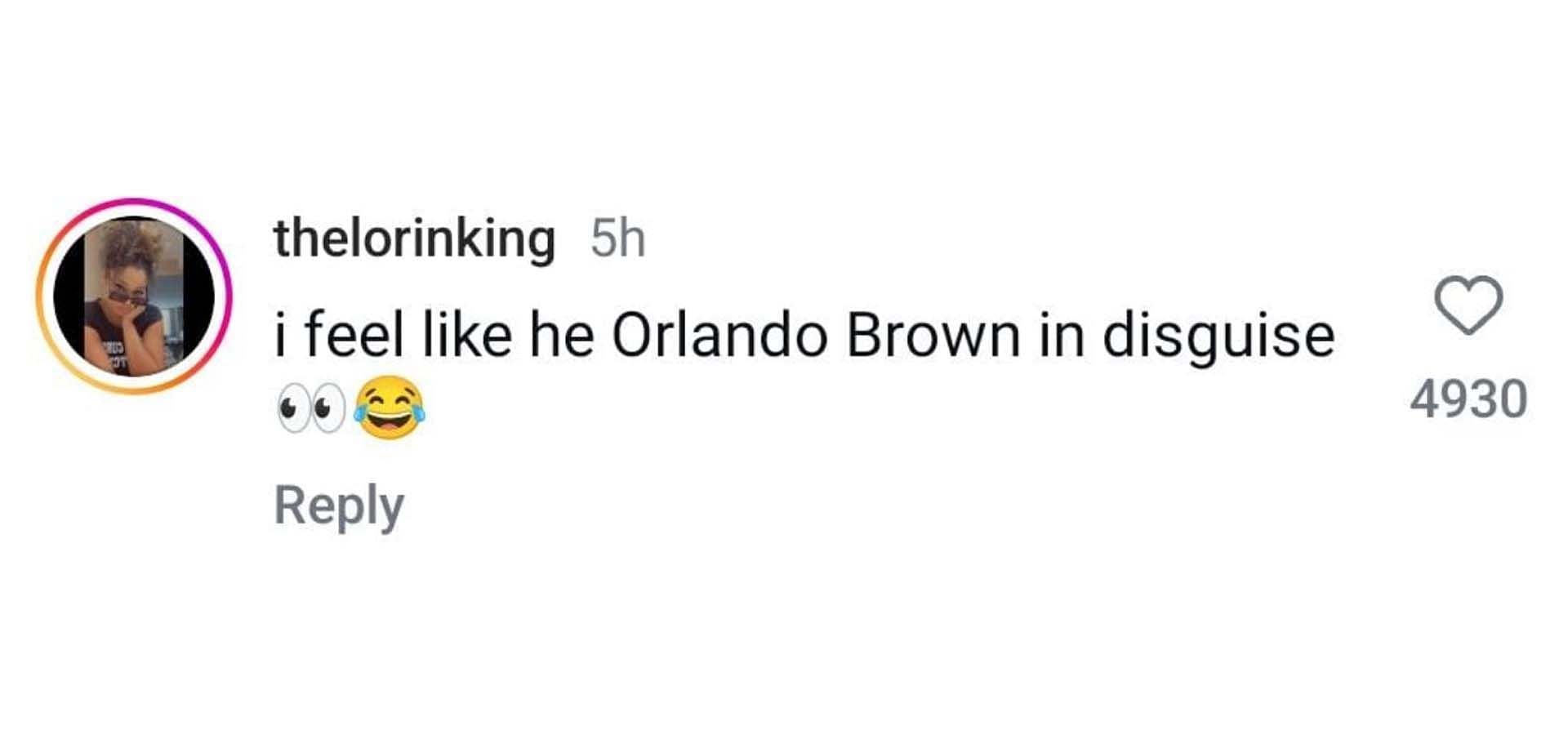Click the word "in" before disguise
Image resolution: width=1568 pixels, height=735 pixels.
[x=1062, y=335]
